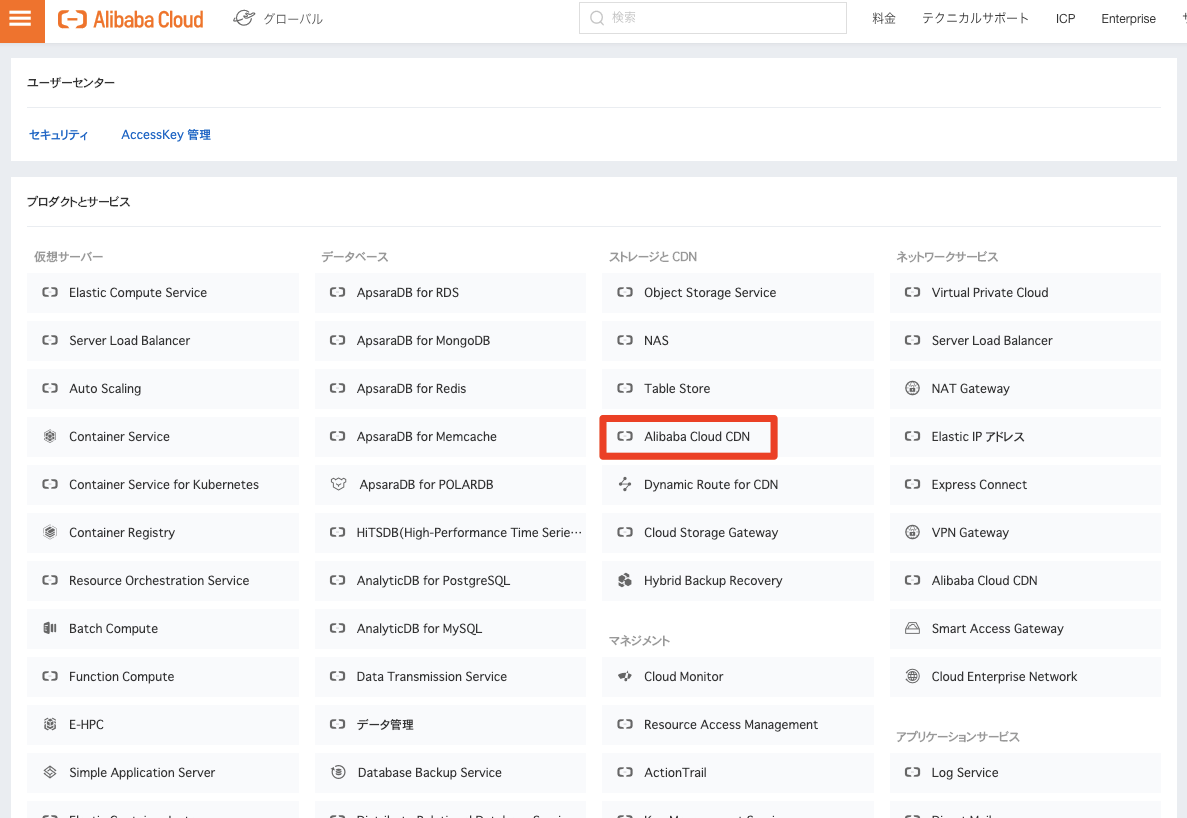Click the search magnifier icon
The width and height of the screenshot is (1187, 818).
click(x=597, y=17)
